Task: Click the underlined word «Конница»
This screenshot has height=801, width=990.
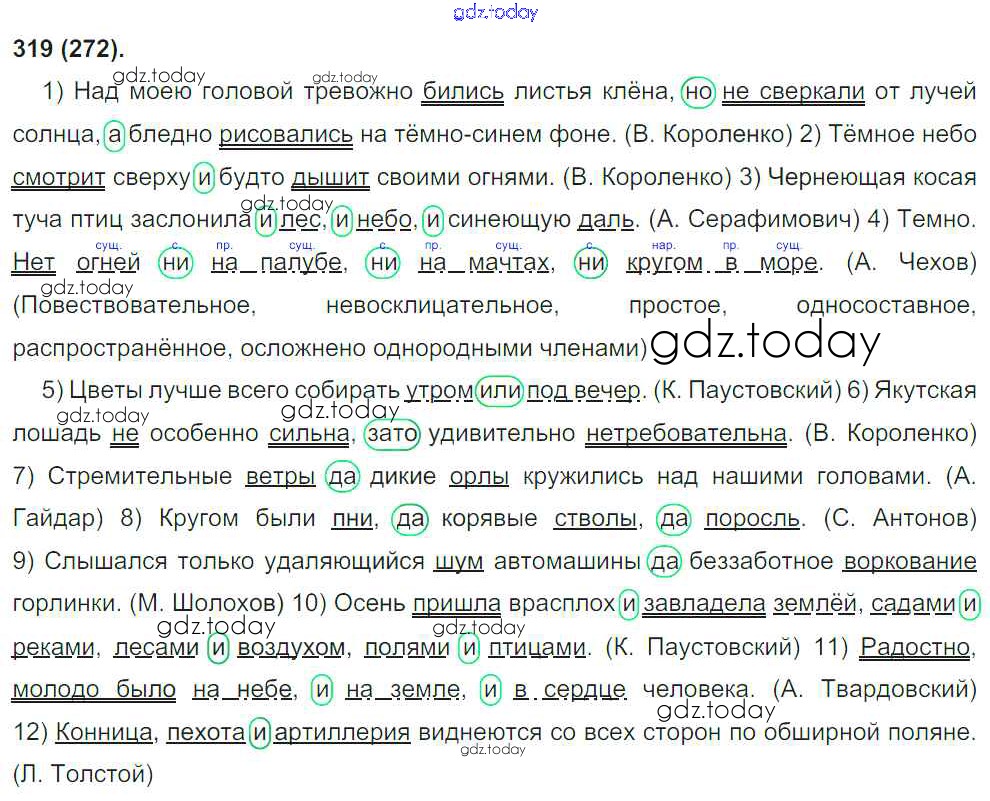Action: tap(106, 732)
